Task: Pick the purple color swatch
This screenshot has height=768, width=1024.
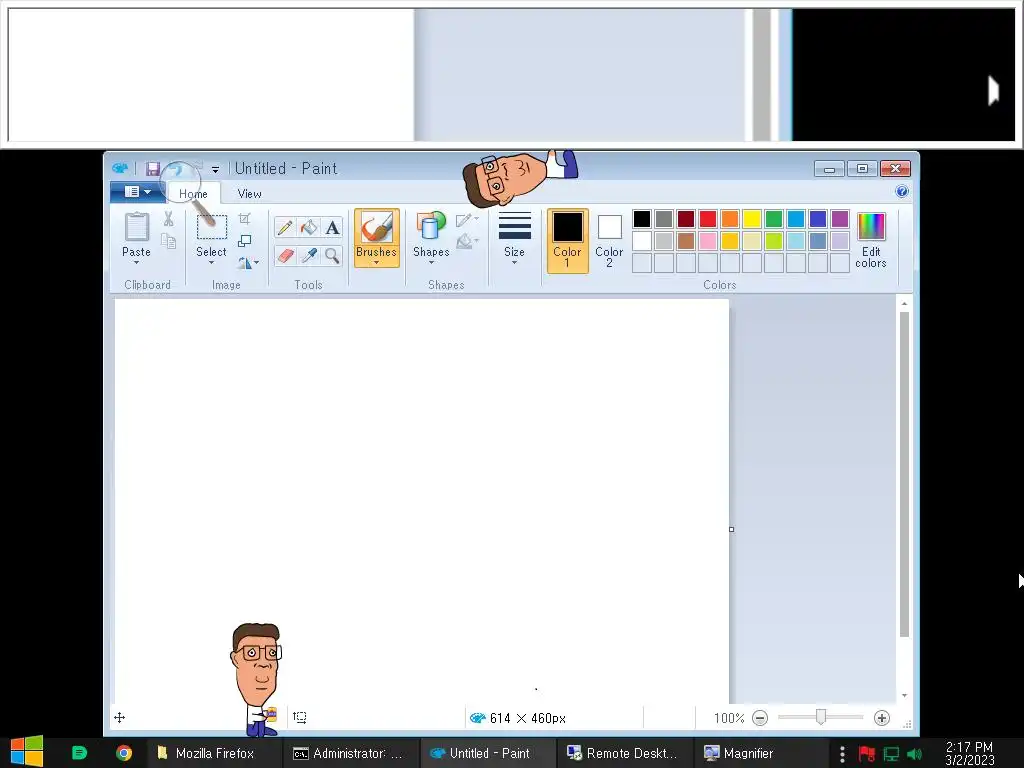Action: (x=840, y=219)
